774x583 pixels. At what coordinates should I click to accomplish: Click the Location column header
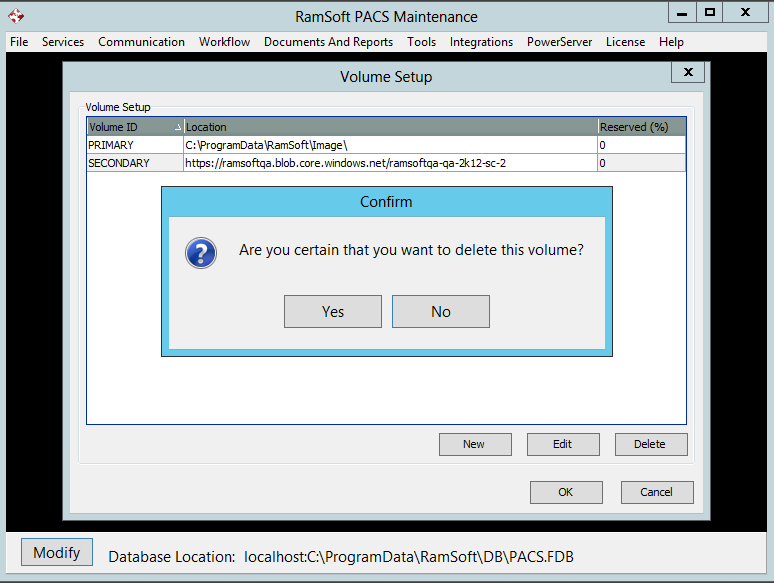390,127
